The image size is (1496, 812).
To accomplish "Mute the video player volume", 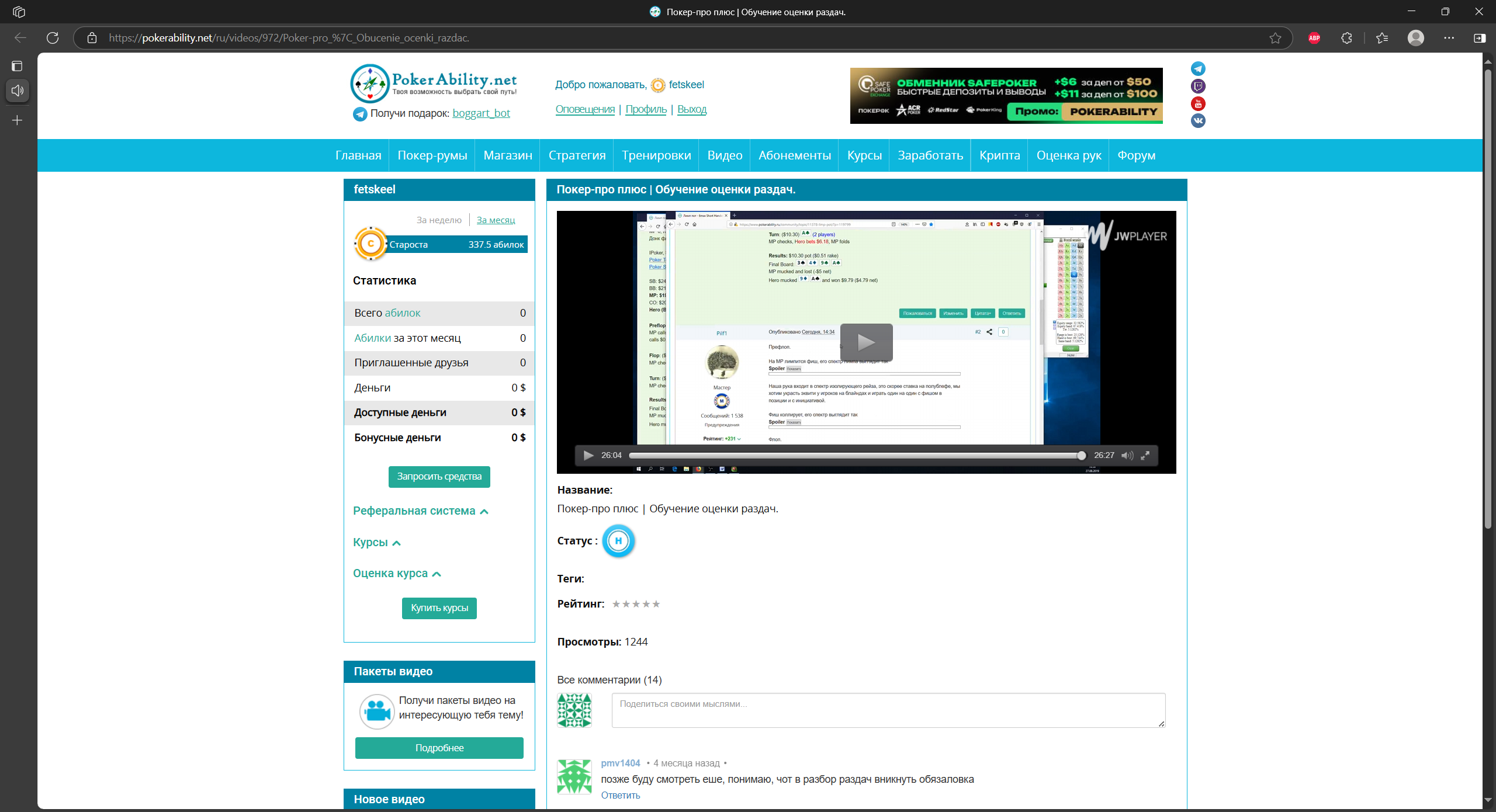I will (1127, 456).
